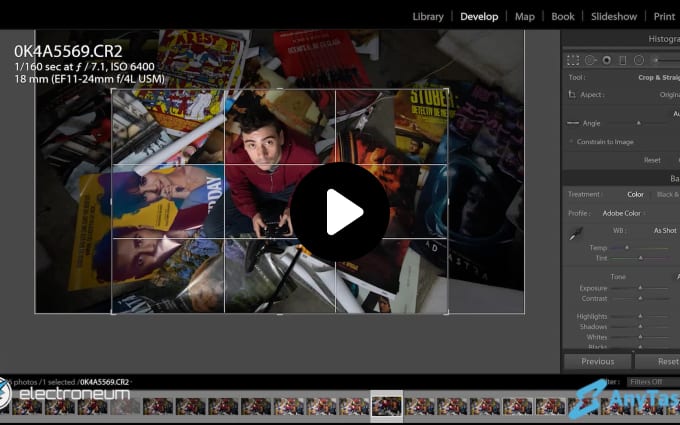
Task: Open the filmstrip file name 0K4A5569.CR2 menu
Action: pyautogui.click(x=105, y=382)
